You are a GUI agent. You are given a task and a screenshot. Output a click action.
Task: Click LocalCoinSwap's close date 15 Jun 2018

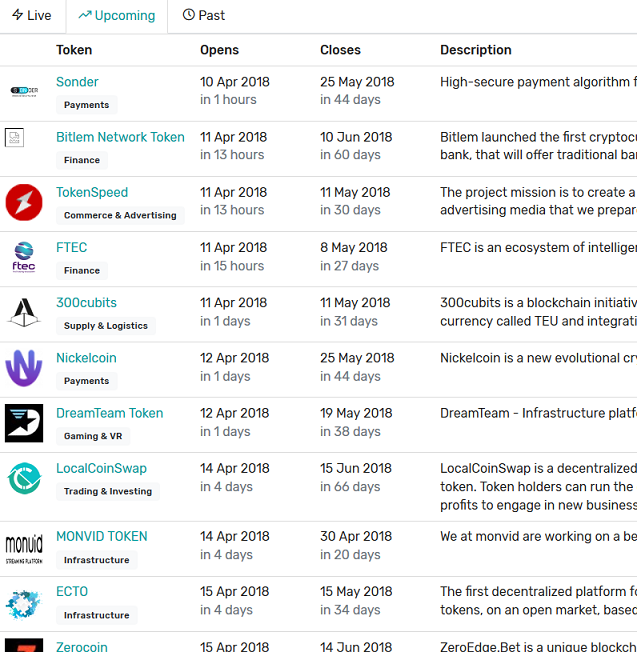(356, 468)
